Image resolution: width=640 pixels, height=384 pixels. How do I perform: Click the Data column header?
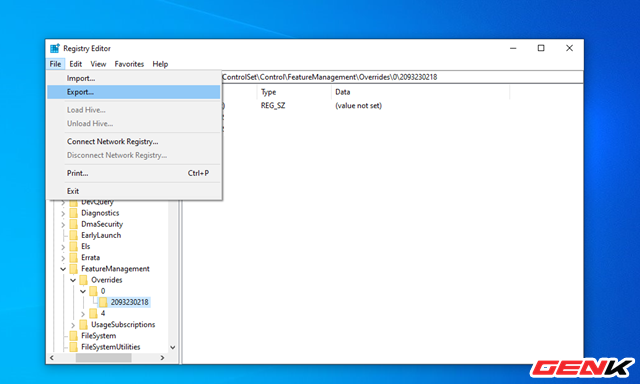(420, 92)
